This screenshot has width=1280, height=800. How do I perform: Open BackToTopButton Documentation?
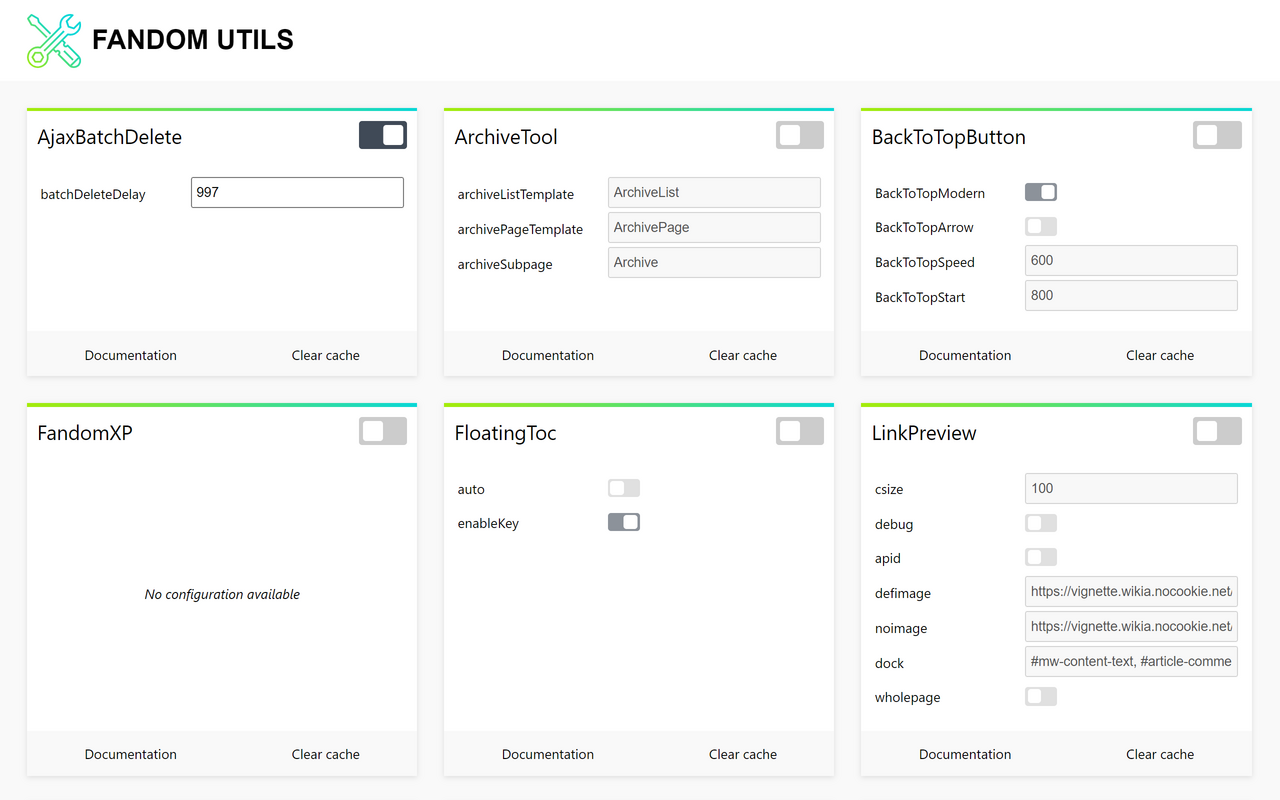point(965,355)
